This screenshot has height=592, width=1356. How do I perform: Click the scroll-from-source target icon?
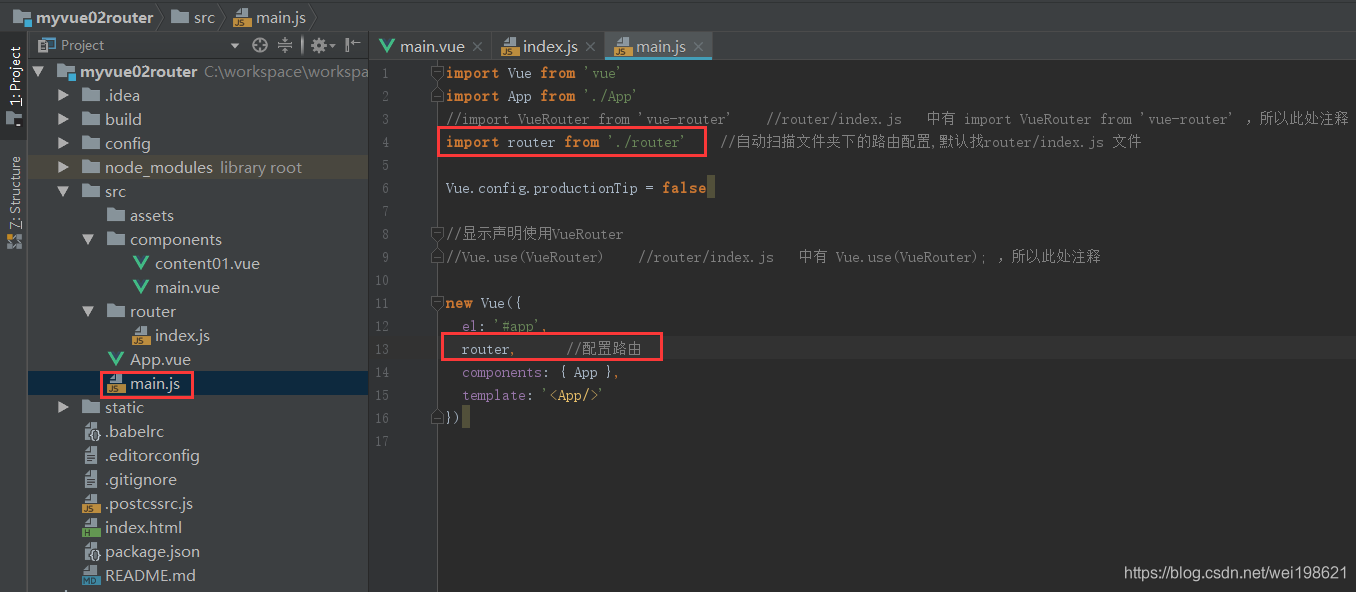260,45
